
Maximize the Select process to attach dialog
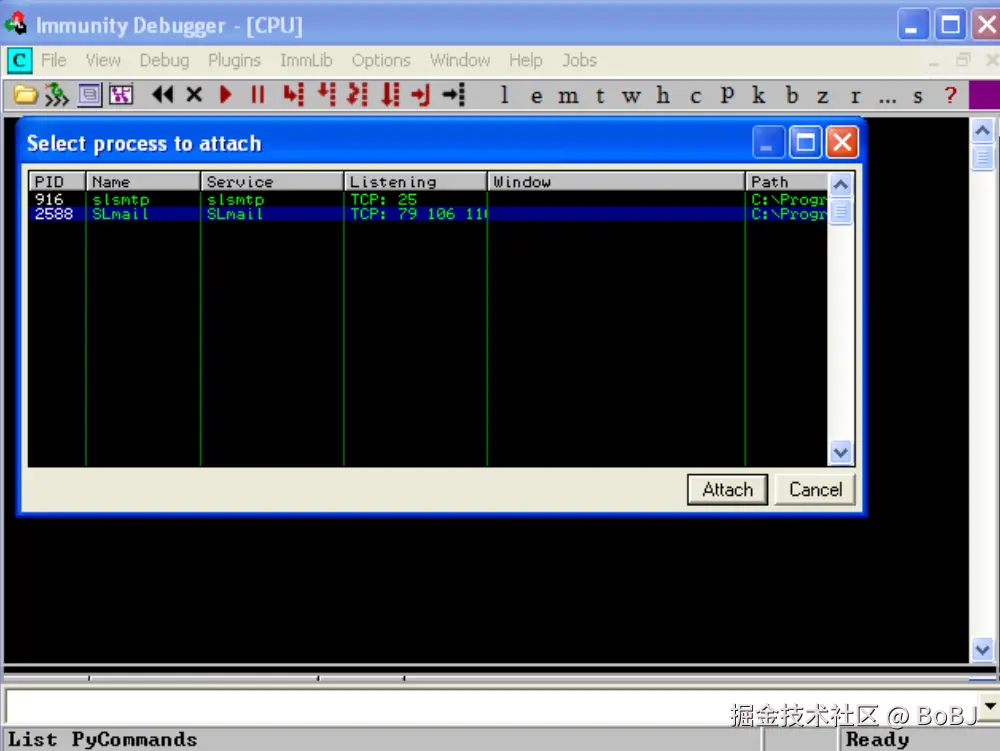[805, 142]
